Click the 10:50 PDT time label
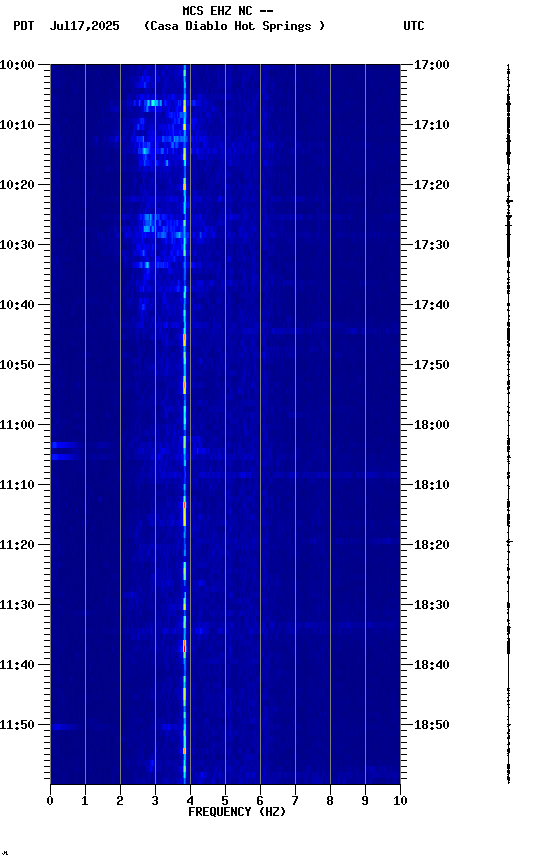This screenshot has width=552, height=864. (17, 365)
